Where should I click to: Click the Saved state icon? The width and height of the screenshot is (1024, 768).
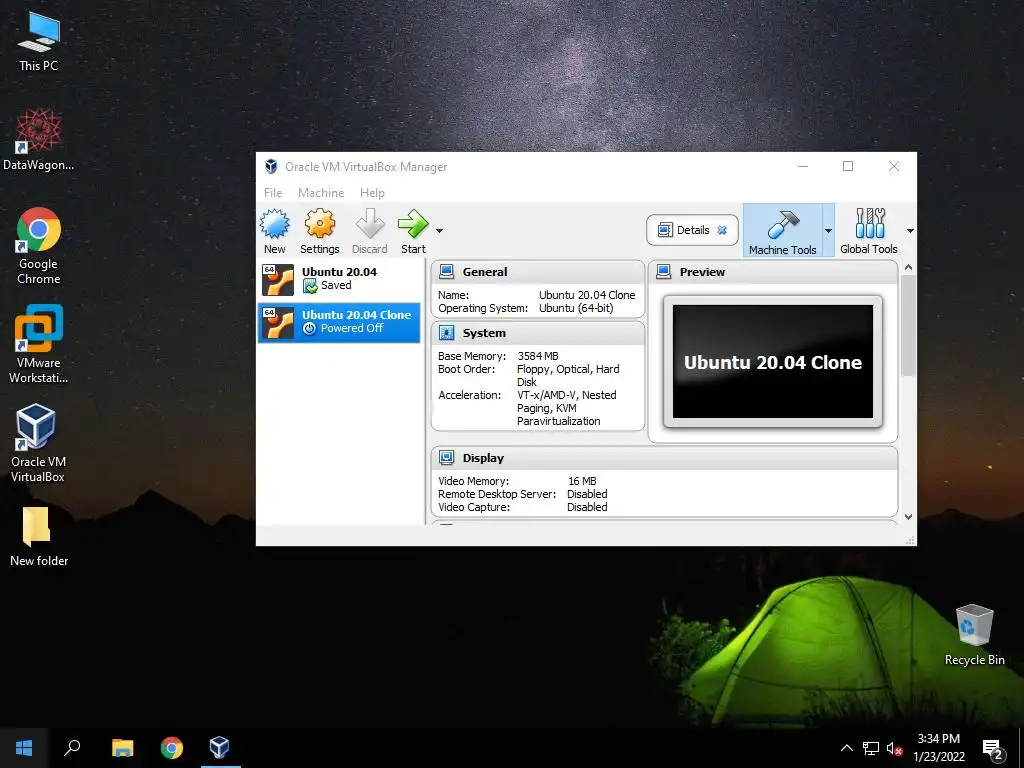pos(310,286)
